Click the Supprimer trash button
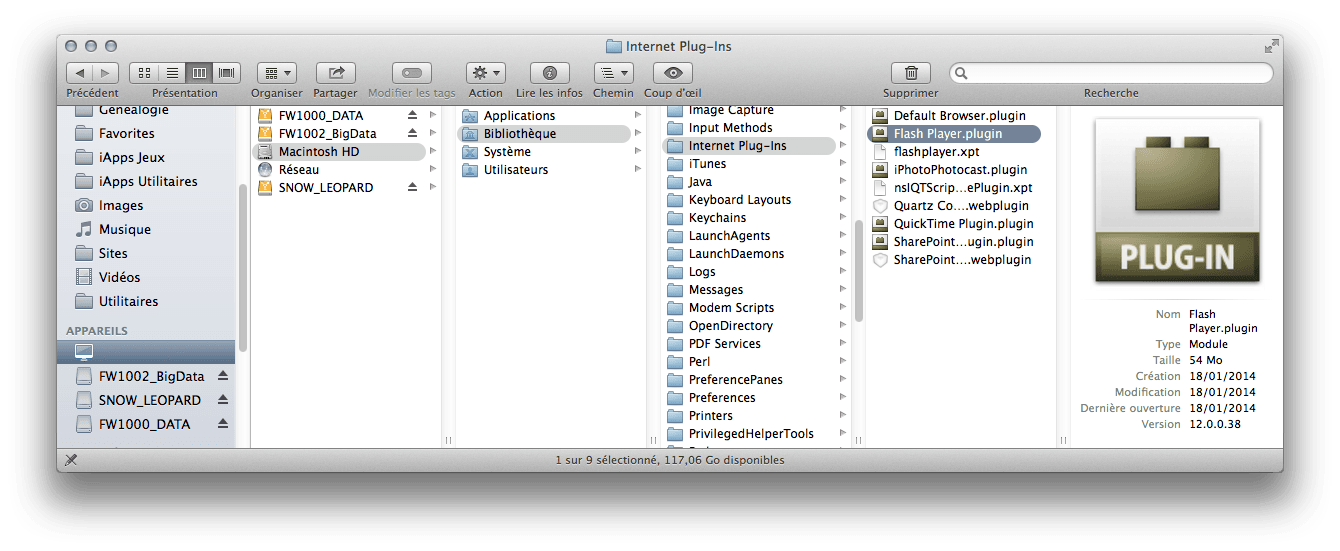1340x551 pixels. pyautogui.click(x=911, y=73)
